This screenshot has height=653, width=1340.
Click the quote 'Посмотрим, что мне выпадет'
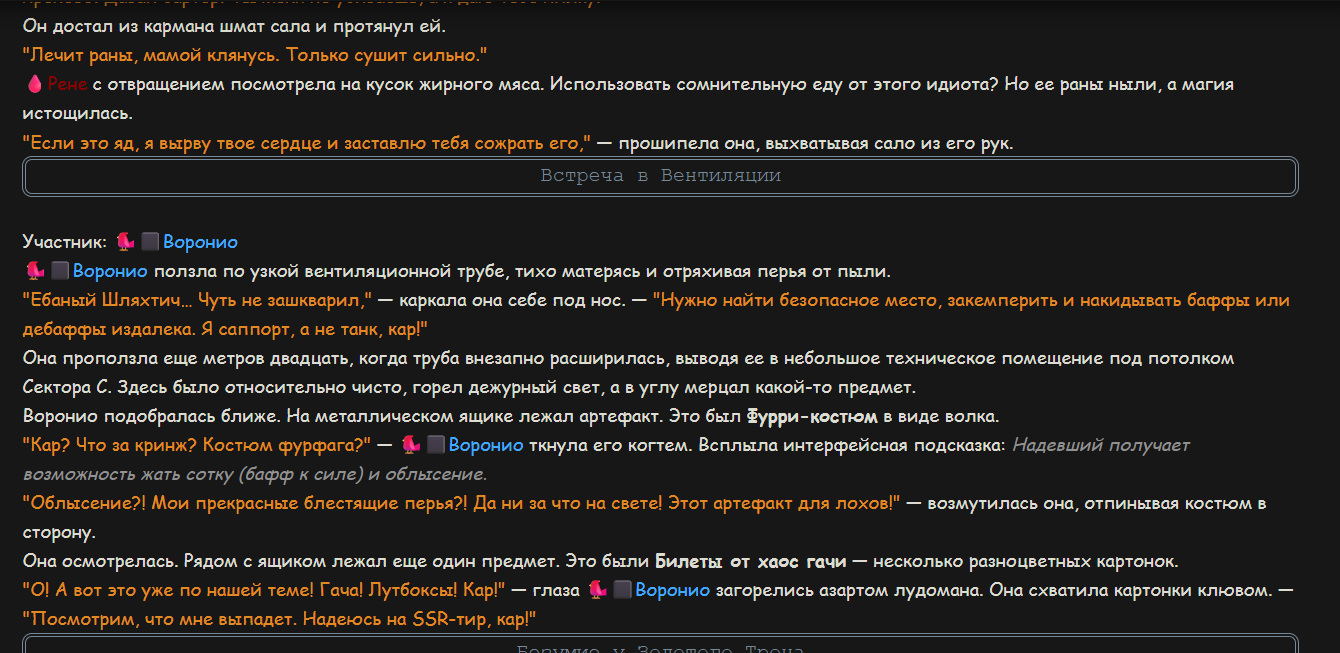tap(279, 619)
